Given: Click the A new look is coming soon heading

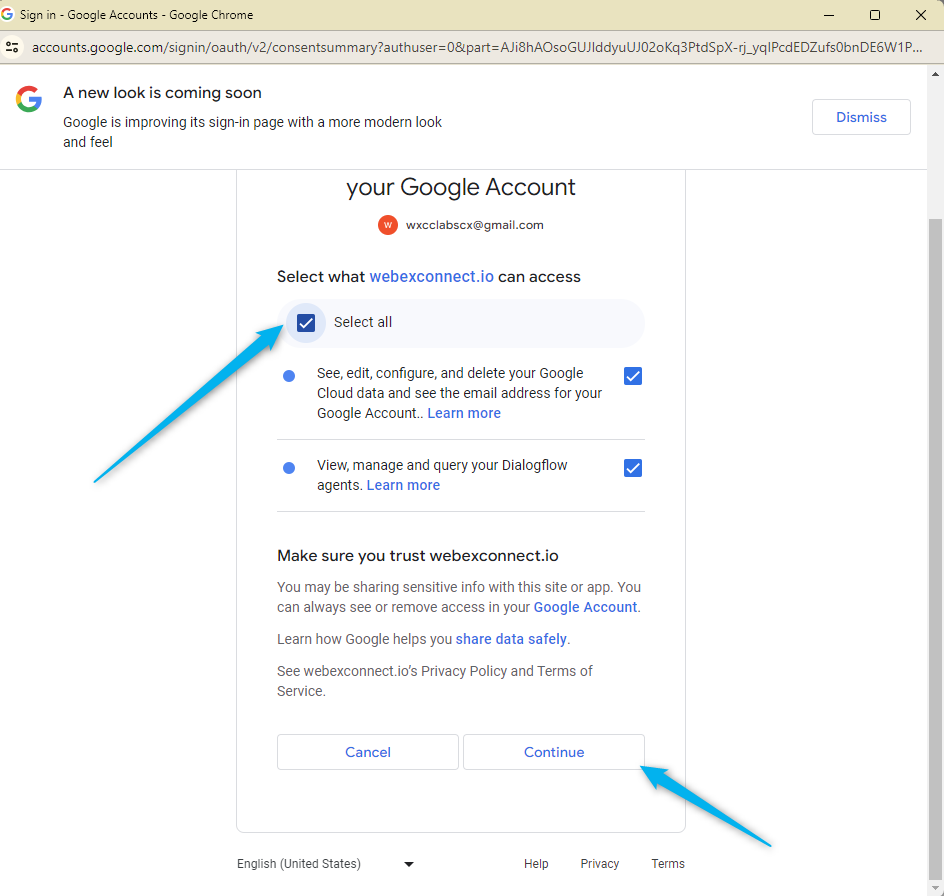Looking at the screenshot, I should tap(163, 93).
